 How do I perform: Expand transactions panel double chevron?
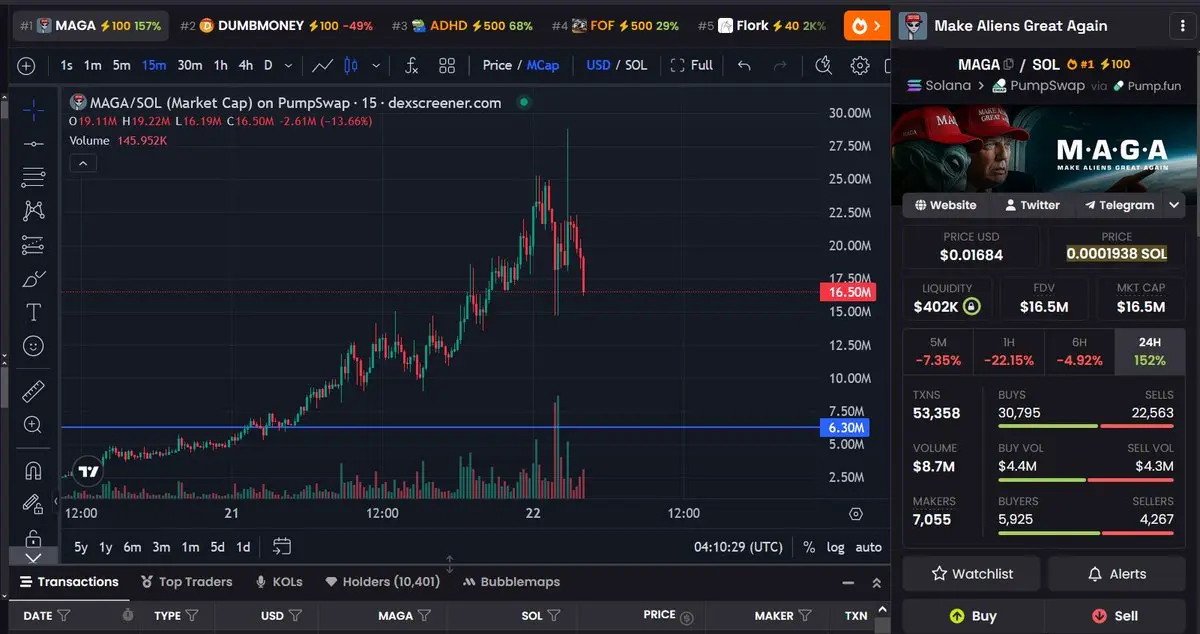pos(876,583)
